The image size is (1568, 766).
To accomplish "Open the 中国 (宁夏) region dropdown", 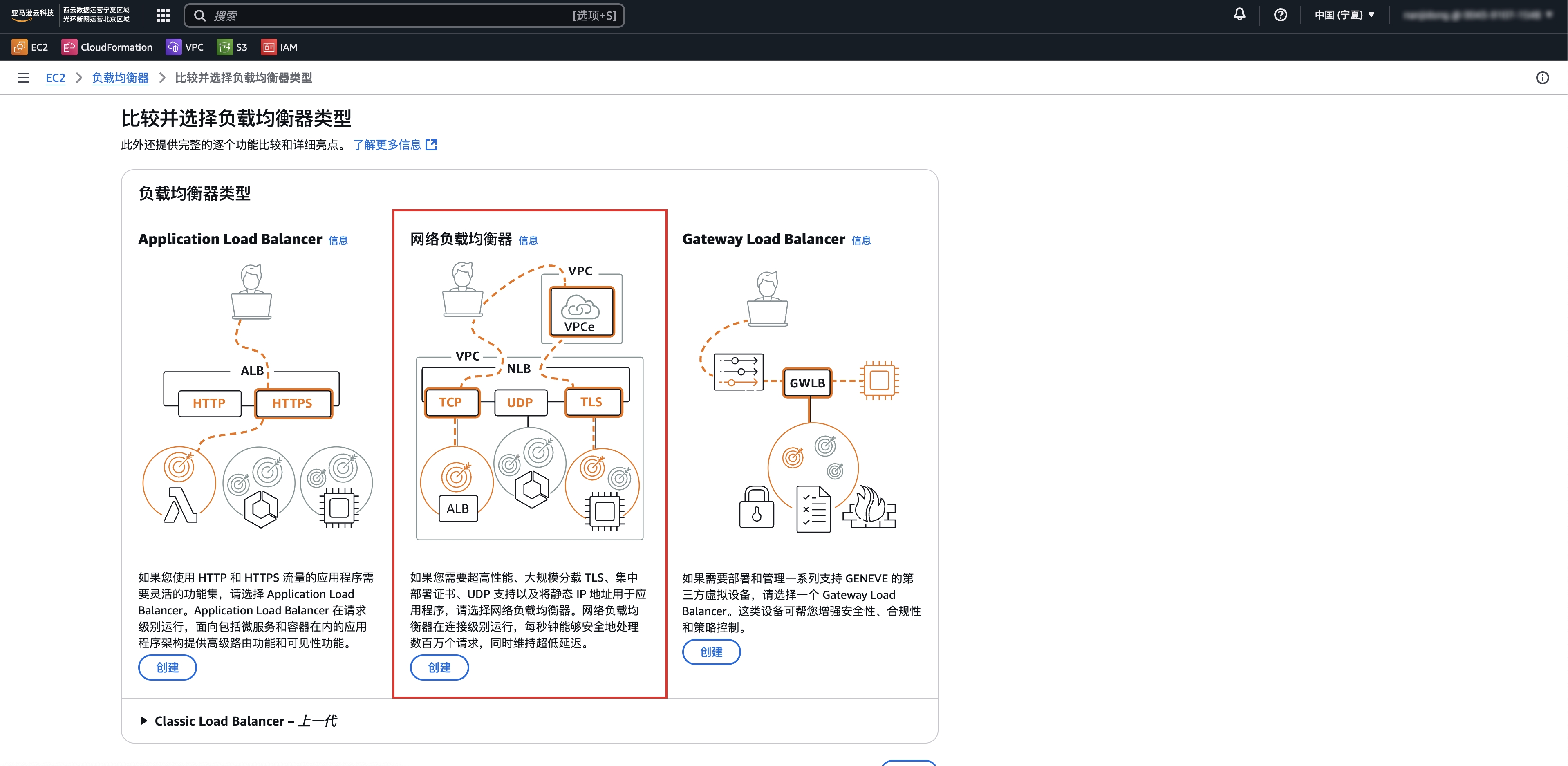I will [1344, 15].
